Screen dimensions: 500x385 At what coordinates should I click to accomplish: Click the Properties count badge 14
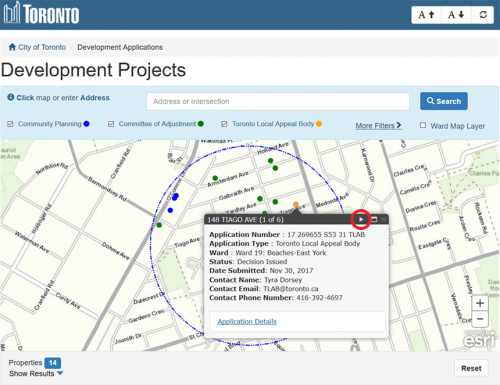(x=53, y=363)
